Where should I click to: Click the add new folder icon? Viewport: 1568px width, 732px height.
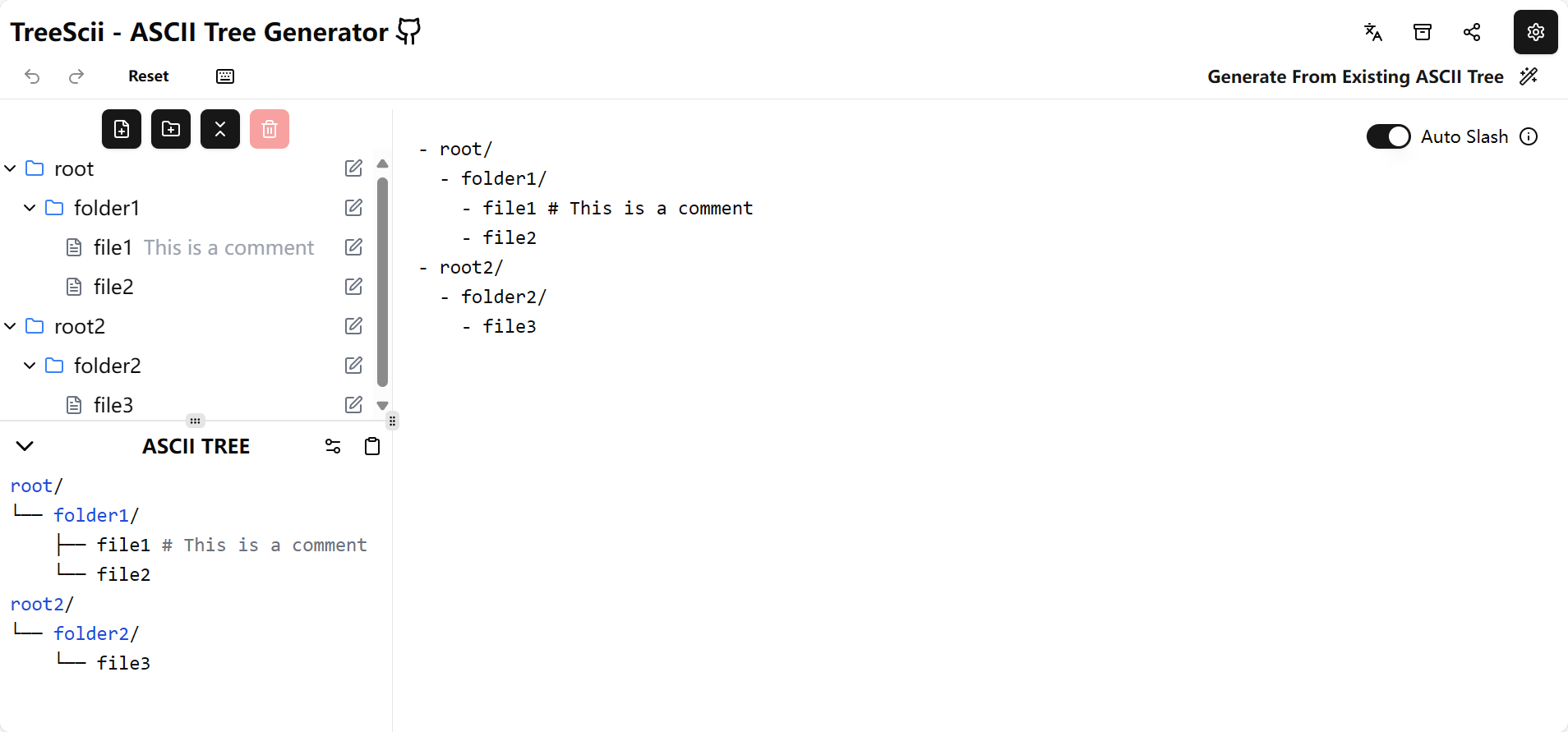click(171, 129)
